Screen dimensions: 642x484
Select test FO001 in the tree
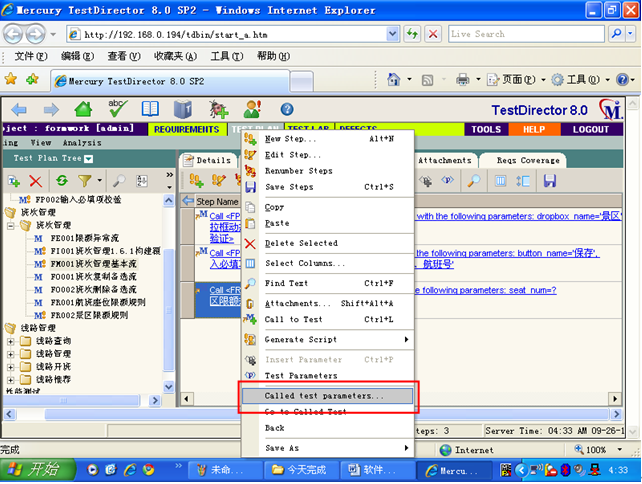[93, 277]
